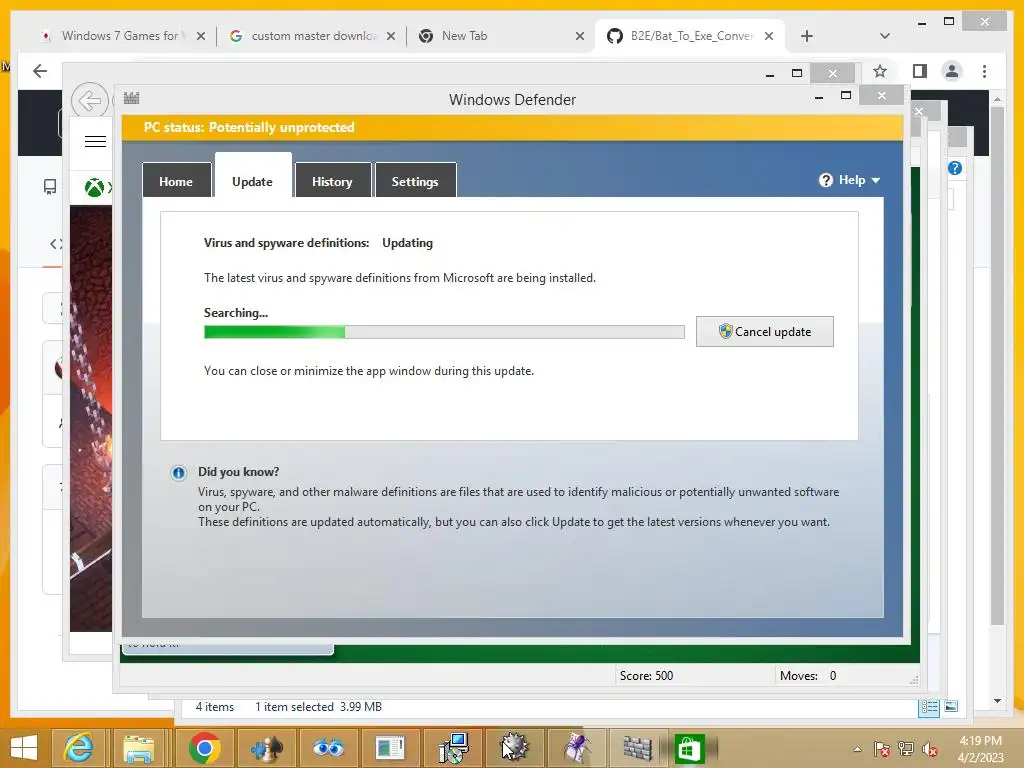This screenshot has height=768, width=1024.
Task: Show hidden system tray icons
Action: point(857,749)
